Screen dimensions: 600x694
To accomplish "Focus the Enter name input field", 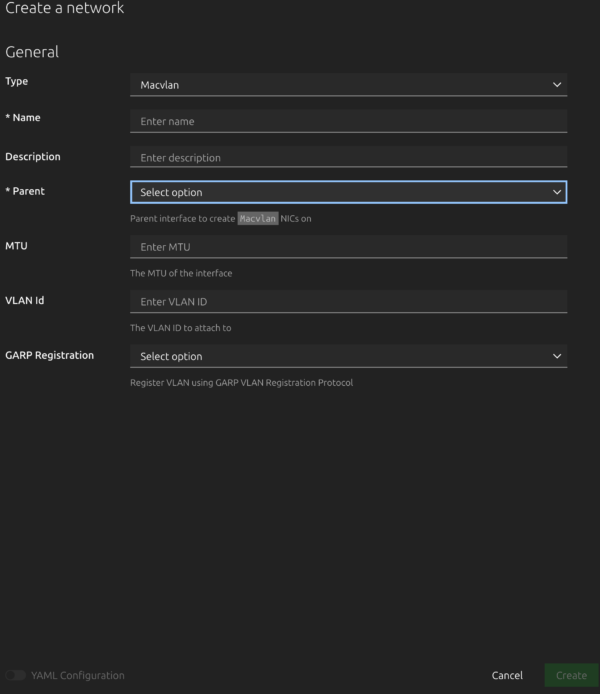I will tap(348, 121).
